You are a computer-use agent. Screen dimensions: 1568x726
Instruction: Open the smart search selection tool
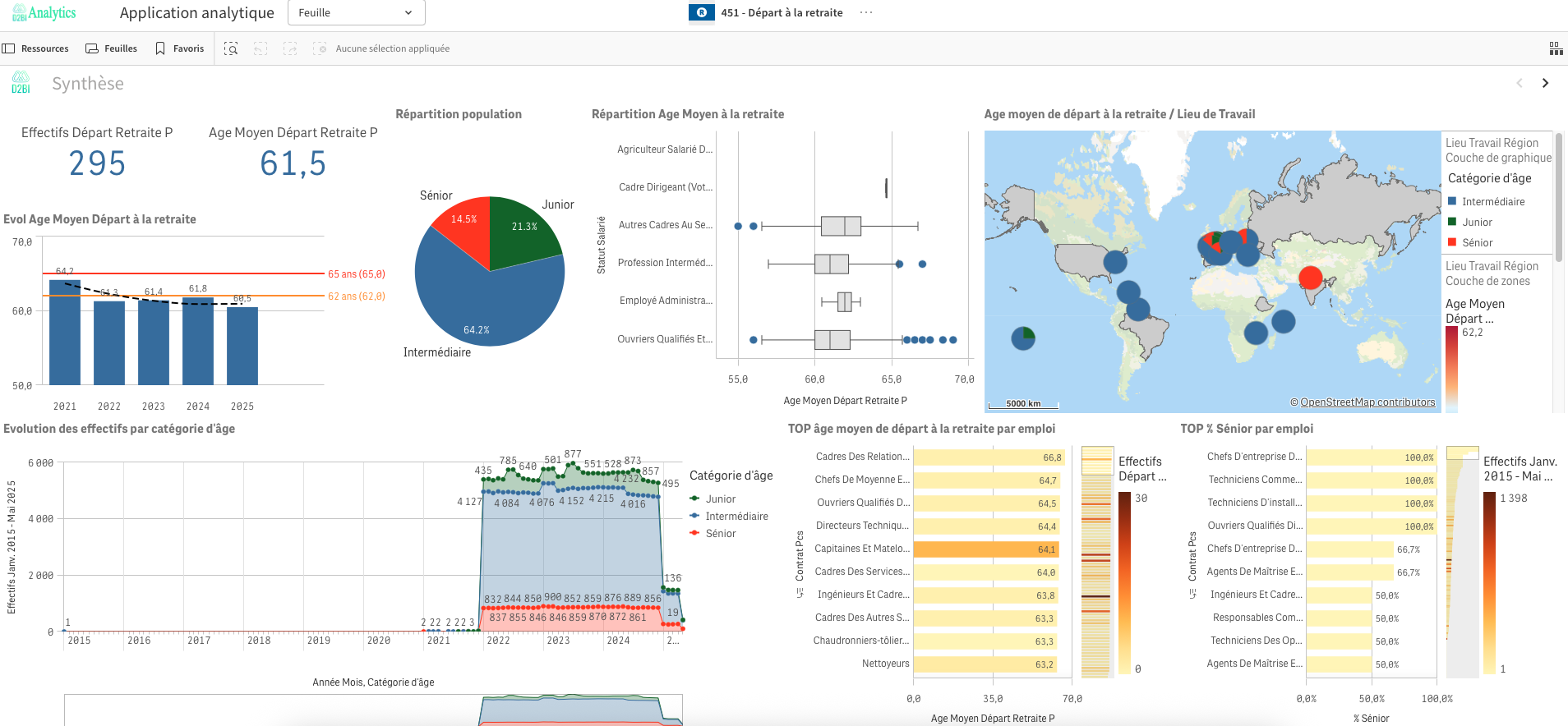click(x=231, y=49)
